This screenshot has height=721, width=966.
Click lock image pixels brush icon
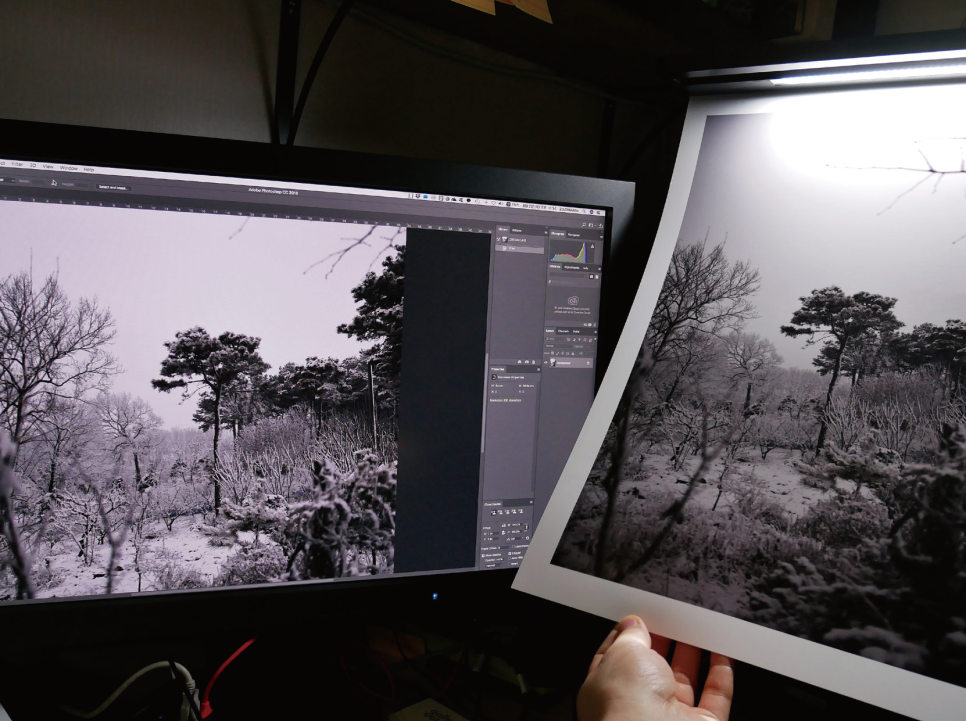pos(558,354)
